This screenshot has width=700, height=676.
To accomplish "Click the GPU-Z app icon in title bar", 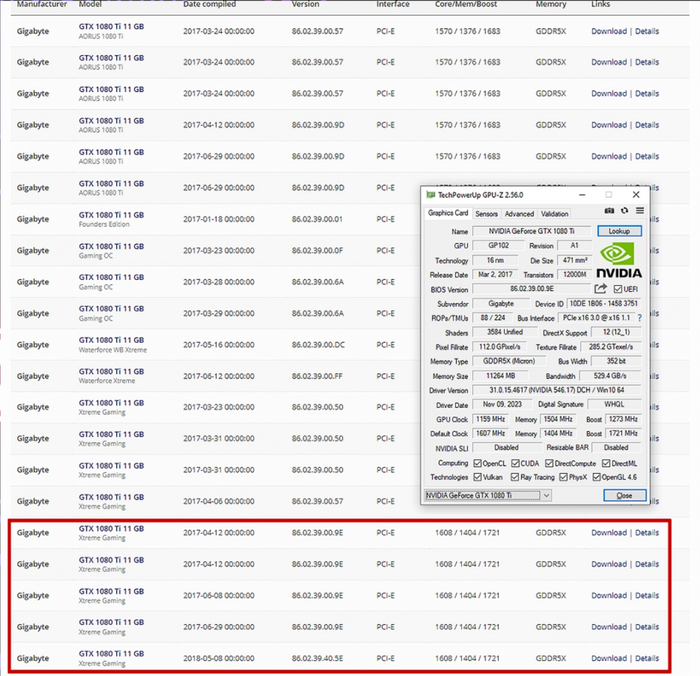I will click(430, 195).
